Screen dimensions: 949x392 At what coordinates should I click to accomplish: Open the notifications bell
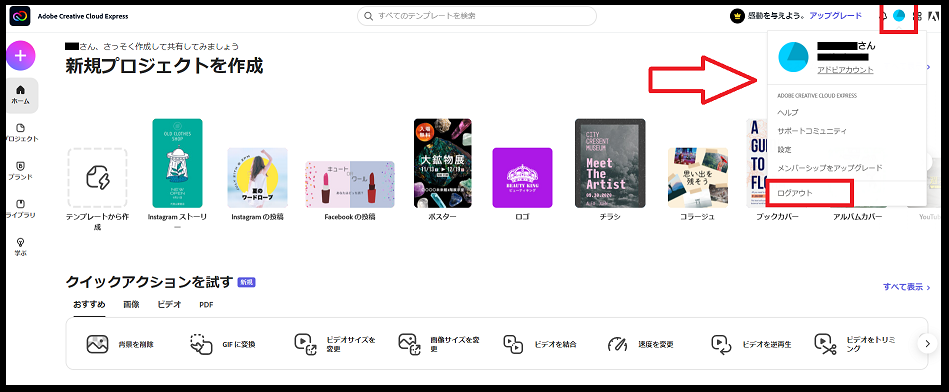[x=883, y=16]
